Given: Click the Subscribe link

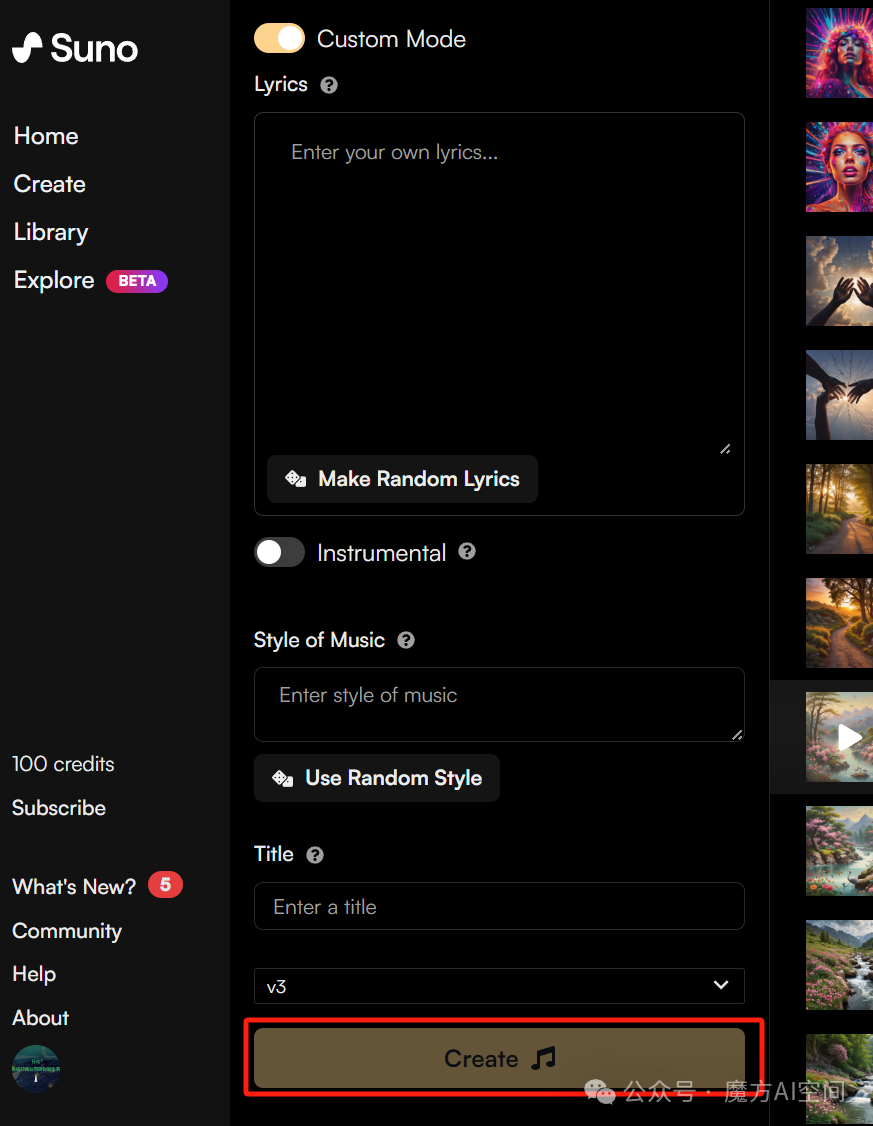Looking at the screenshot, I should tap(59, 808).
